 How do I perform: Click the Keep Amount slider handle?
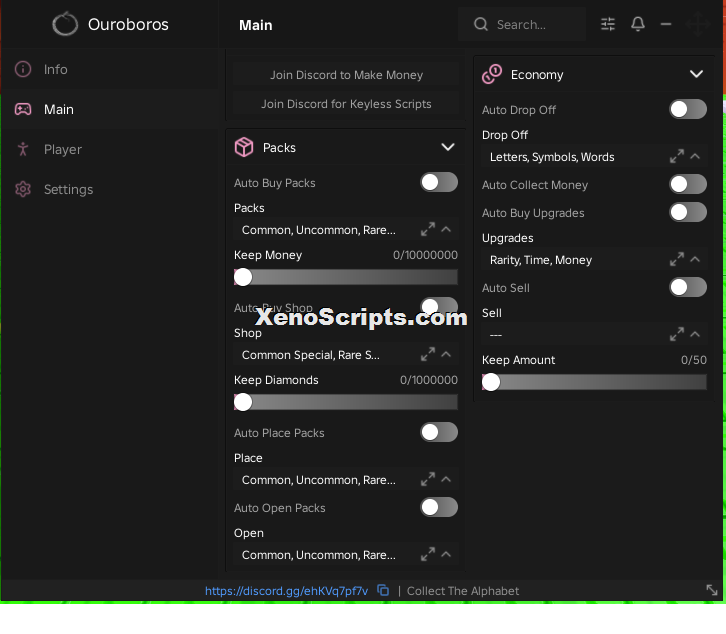pyautogui.click(x=491, y=382)
